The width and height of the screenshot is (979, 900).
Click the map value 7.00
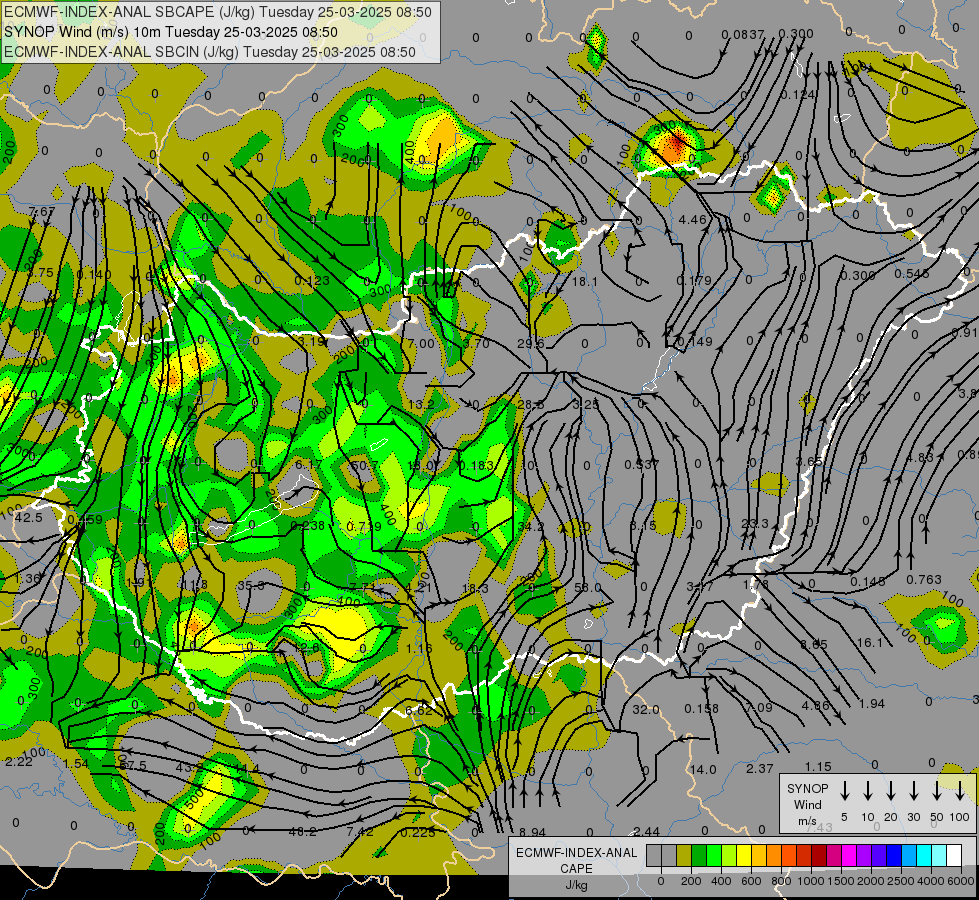tap(421, 344)
